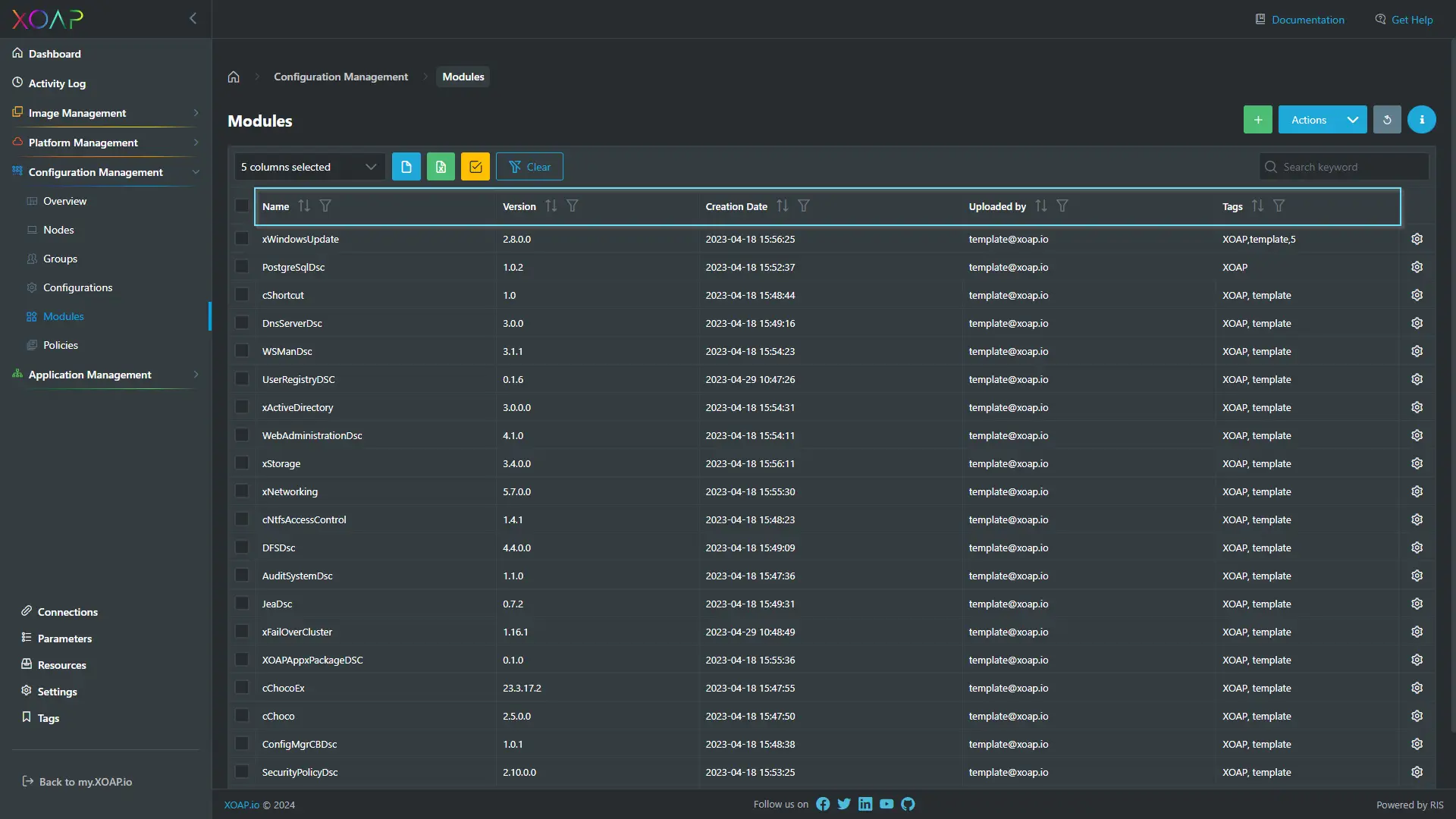This screenshot has width=1456, height=819.
Task: Open settings gear for xWindowsUpdate row
Action: (1417, 238)
